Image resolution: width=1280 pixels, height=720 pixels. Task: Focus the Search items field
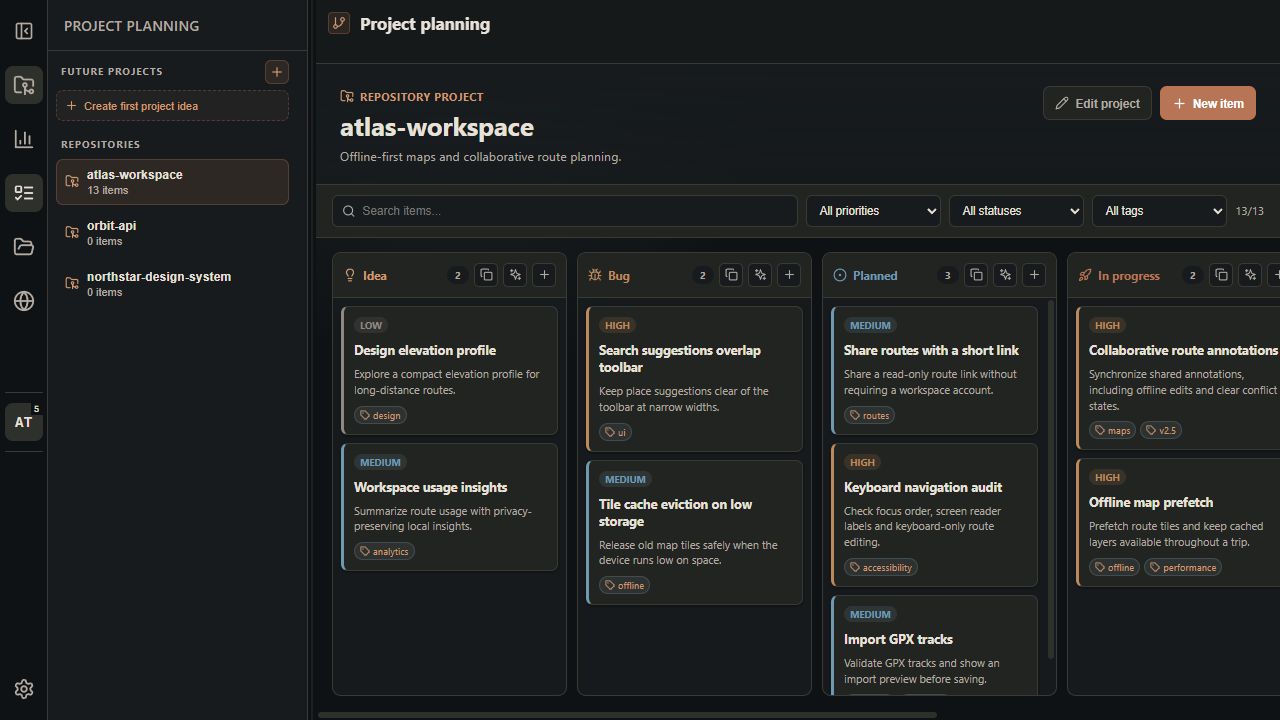tap(565, 211)
